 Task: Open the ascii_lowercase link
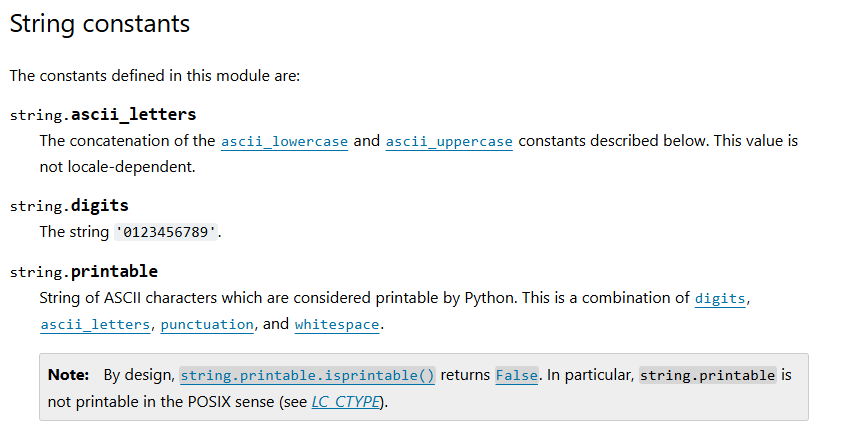[x=284, y=142]
